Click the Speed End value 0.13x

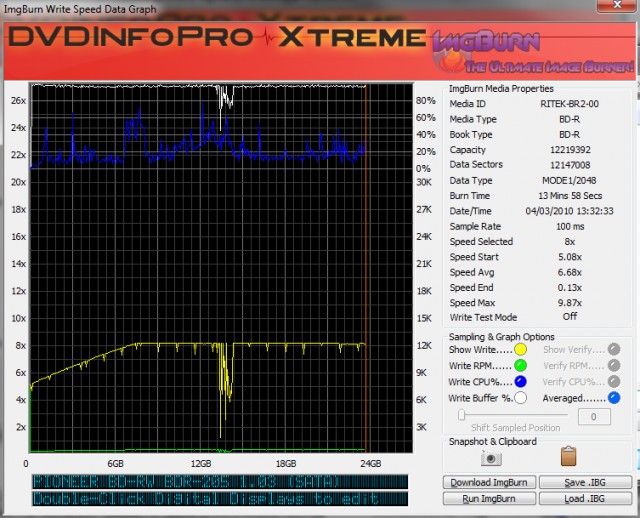(570, 288)
